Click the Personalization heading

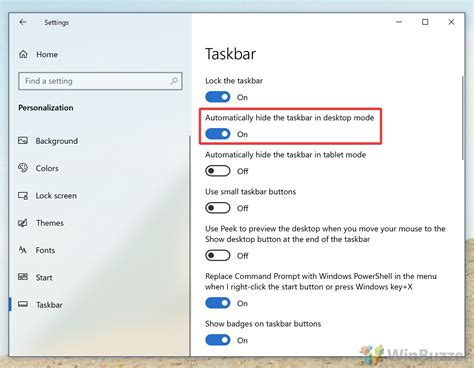(x=46, y=108)
